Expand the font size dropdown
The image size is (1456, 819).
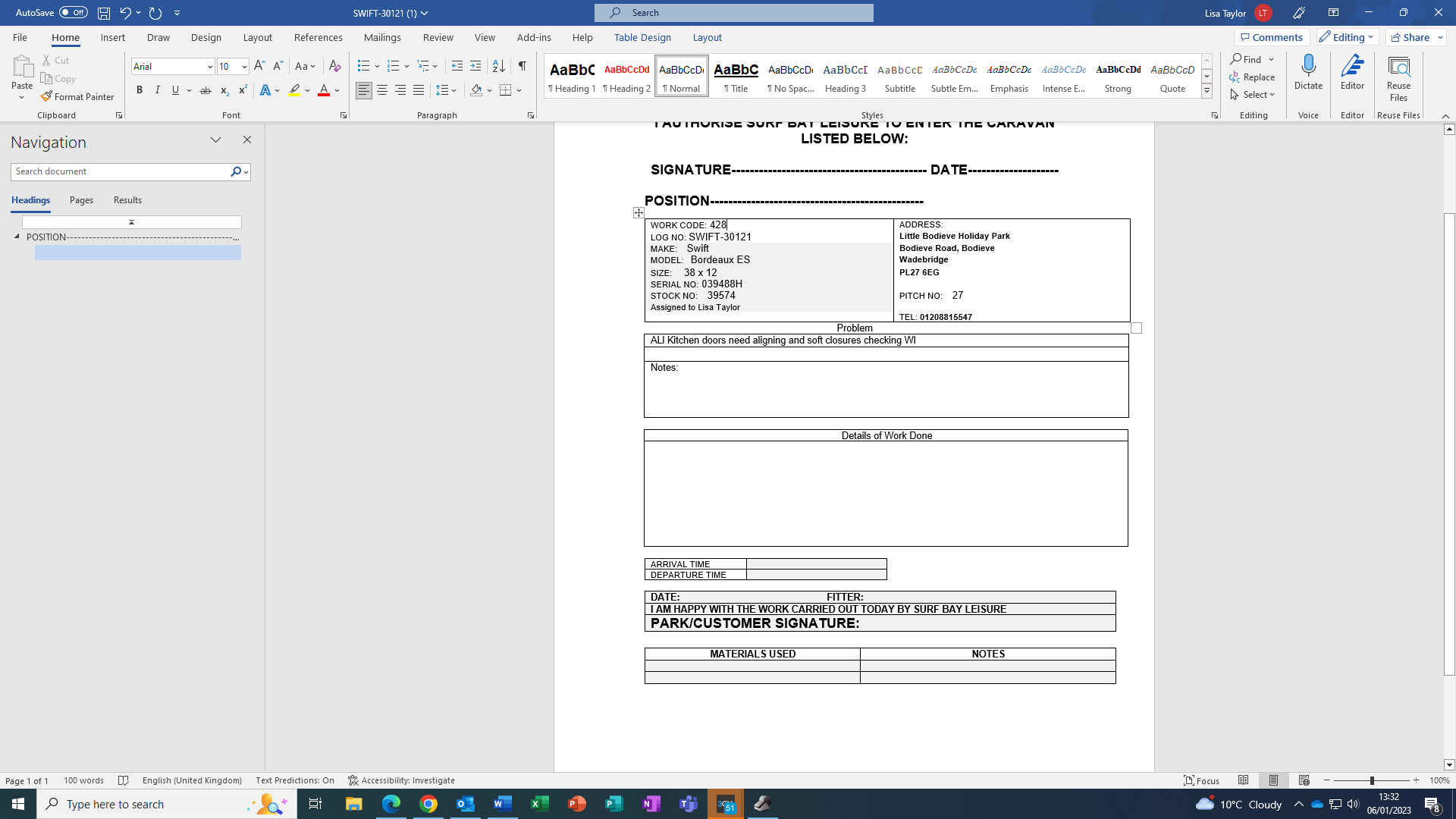click(244, 67)
